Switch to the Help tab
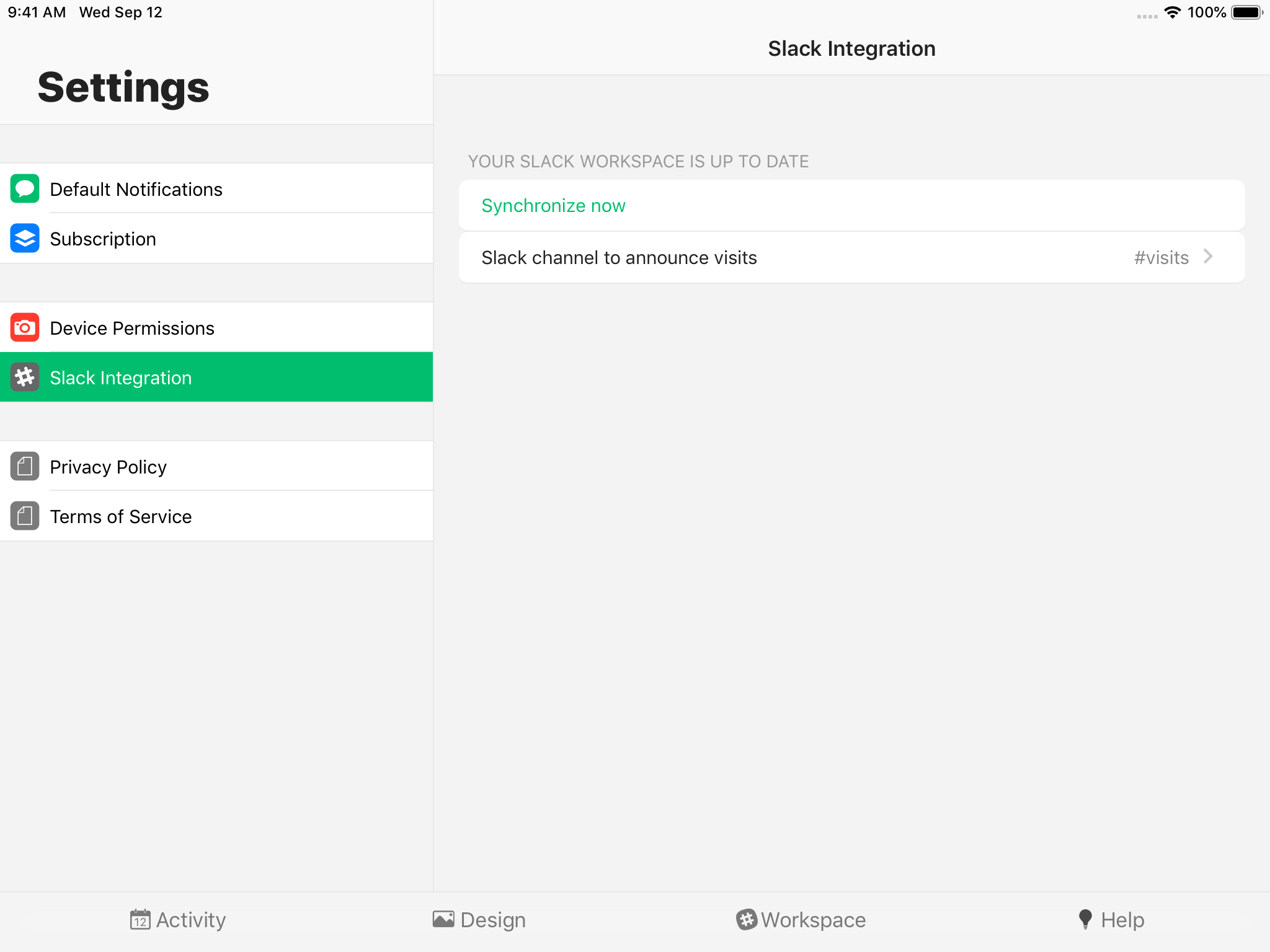 click(1111, 920)
